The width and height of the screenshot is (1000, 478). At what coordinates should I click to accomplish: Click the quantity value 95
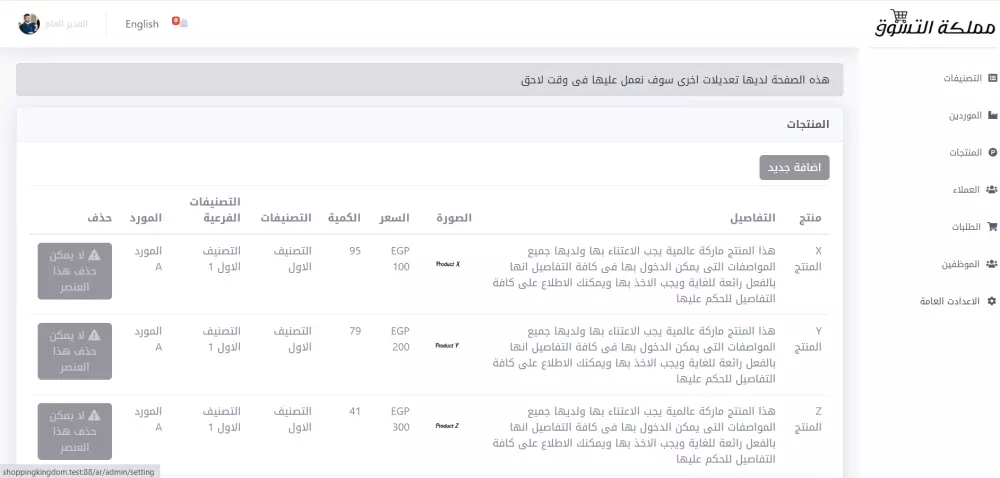(x=355, y=251)
